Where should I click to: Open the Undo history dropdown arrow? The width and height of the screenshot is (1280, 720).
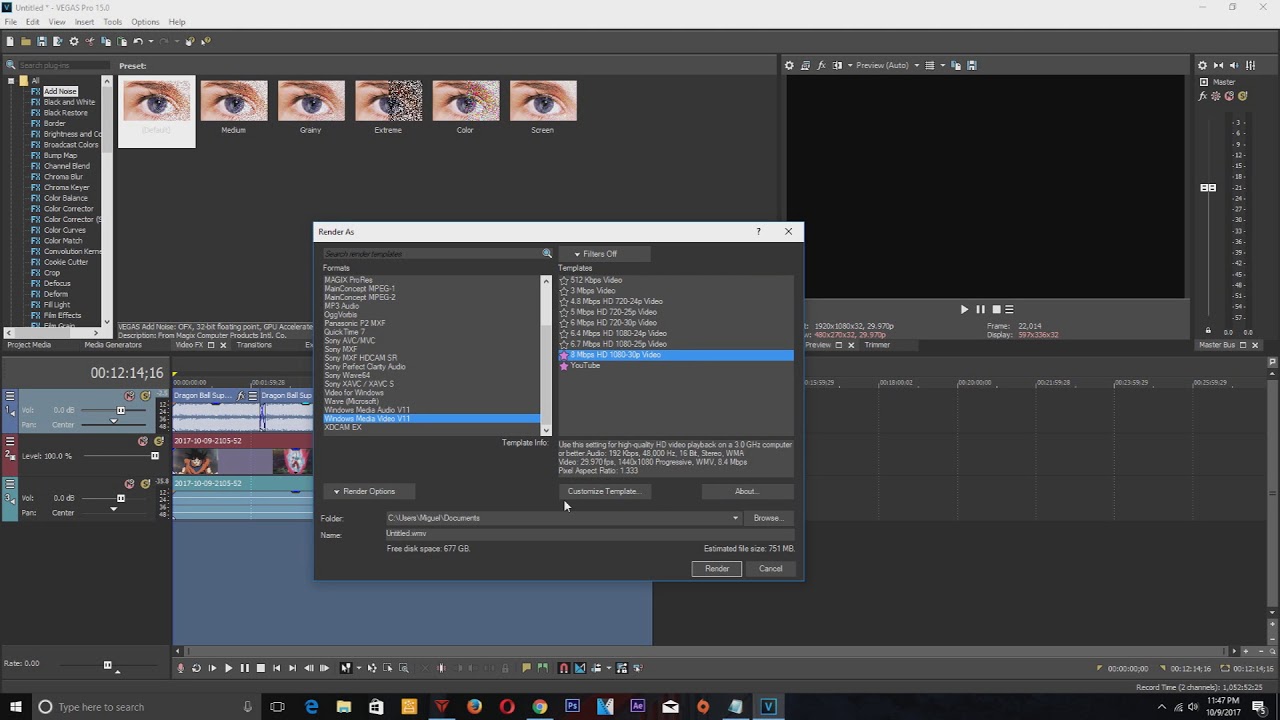click(150, 41)
